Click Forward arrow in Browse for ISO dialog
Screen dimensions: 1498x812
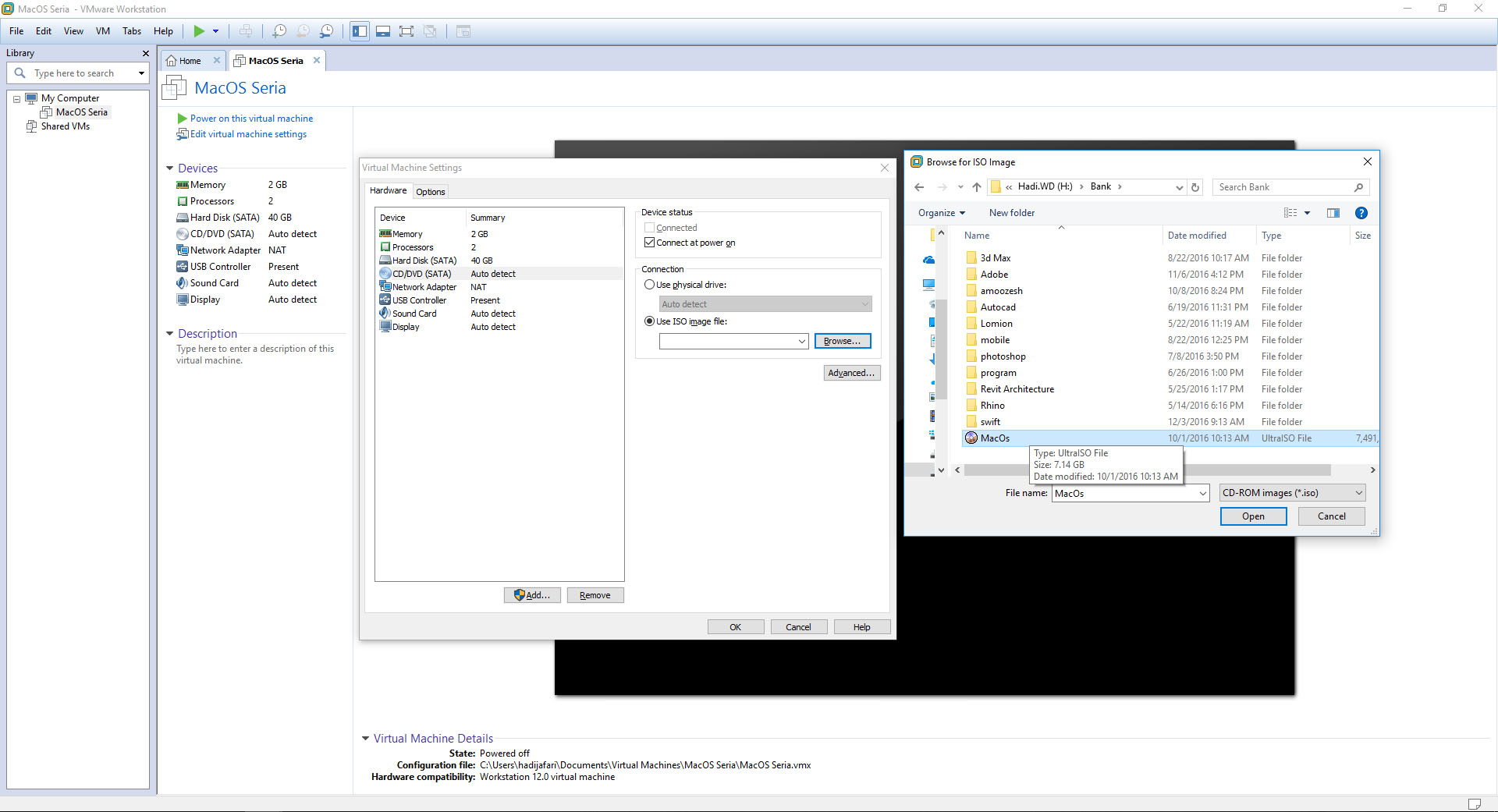tap(942, 187)
